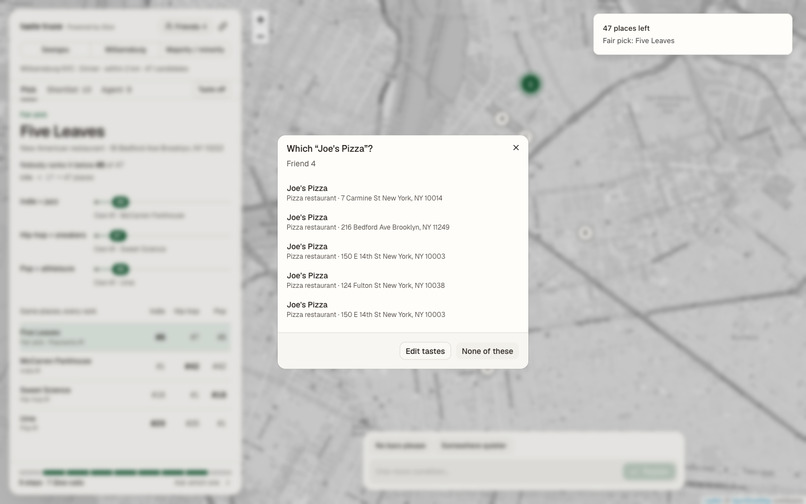Viewport: 806px width, 504px height.
Task: Choose Joe's Pizza at 216 Bedford Ave Brooklyn
Action: coord(402,222)
